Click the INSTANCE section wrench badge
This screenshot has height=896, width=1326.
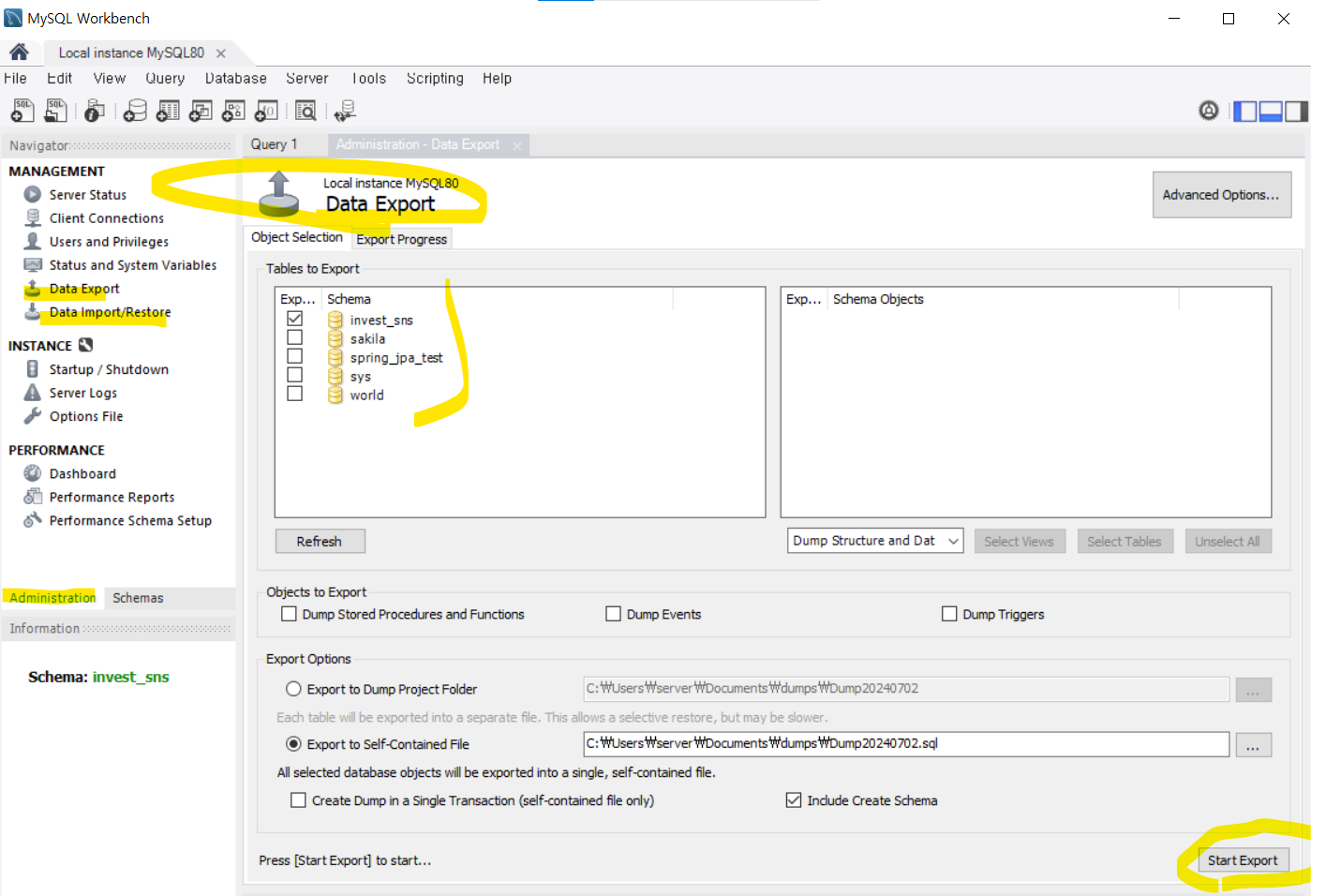pyautogui.click(x=85, y=345)
